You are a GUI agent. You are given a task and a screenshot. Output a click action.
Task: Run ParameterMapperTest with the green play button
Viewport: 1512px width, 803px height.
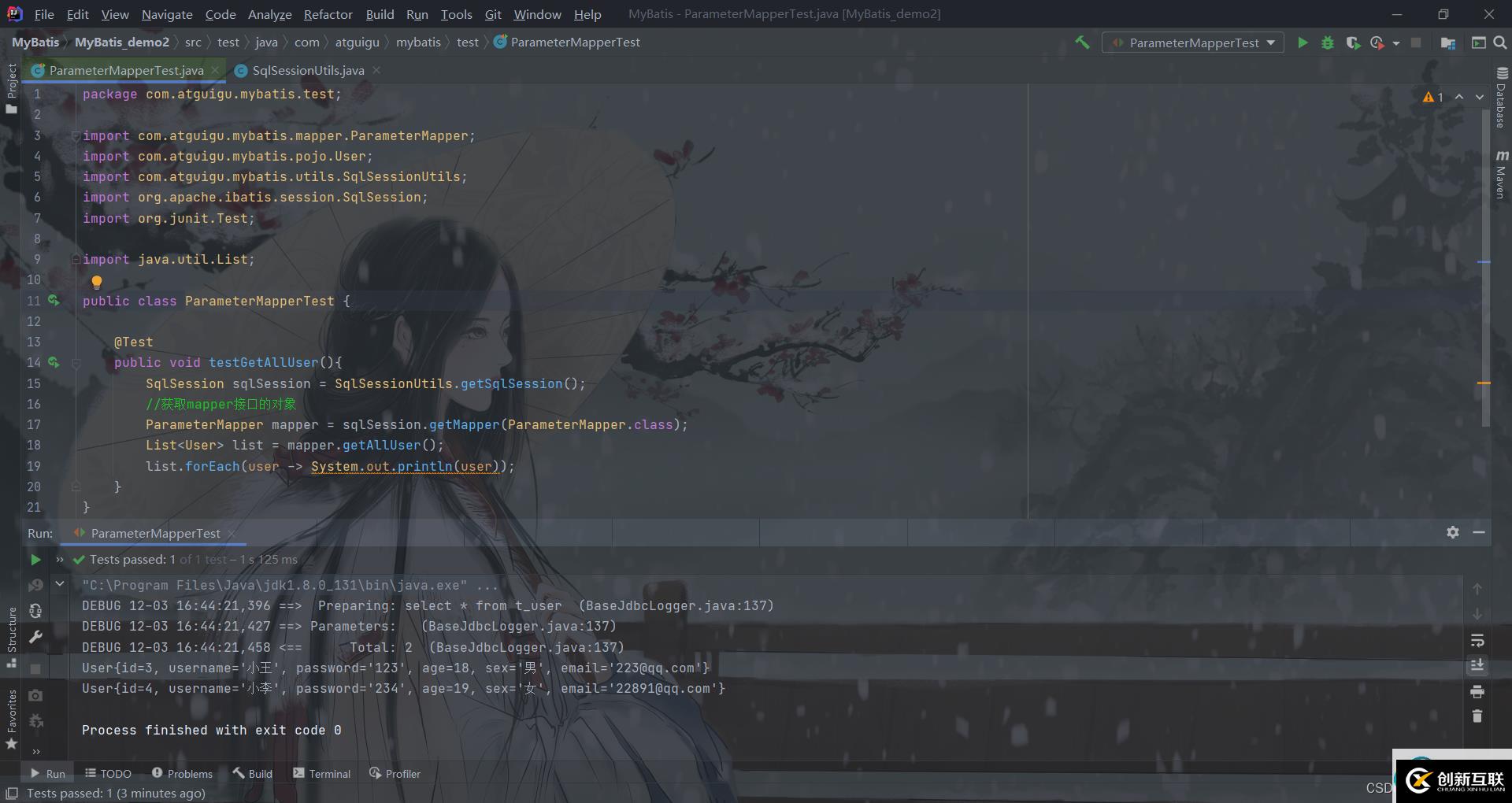1303,43
